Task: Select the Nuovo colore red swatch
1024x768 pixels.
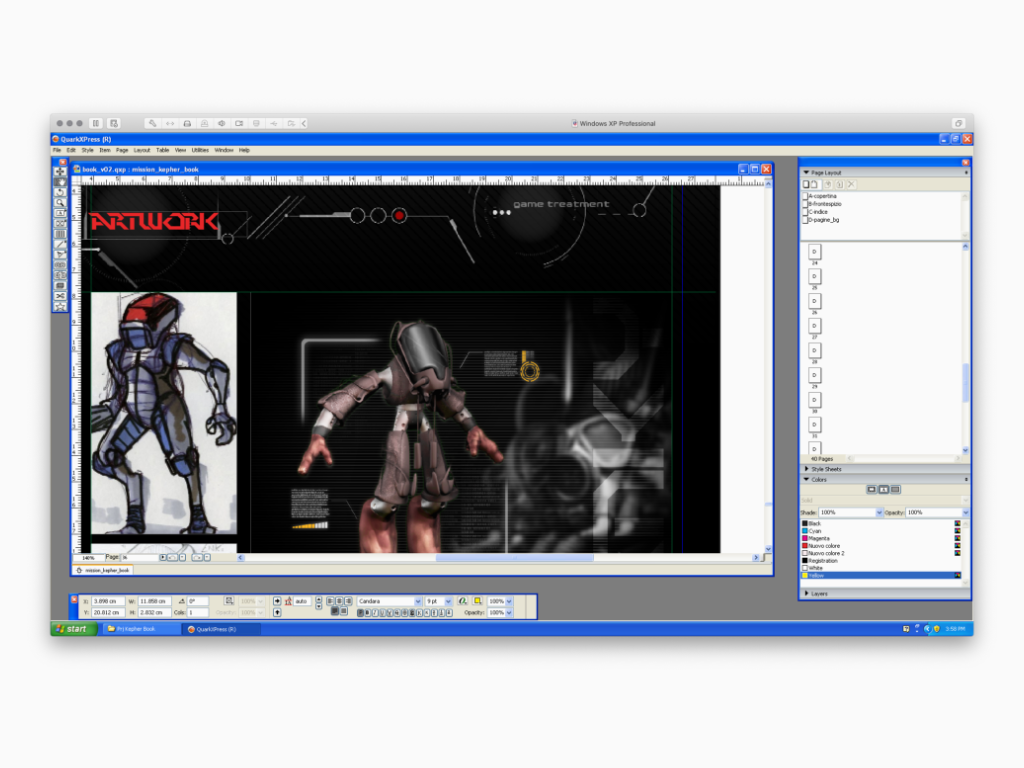Action: click(x=805, y=546)
